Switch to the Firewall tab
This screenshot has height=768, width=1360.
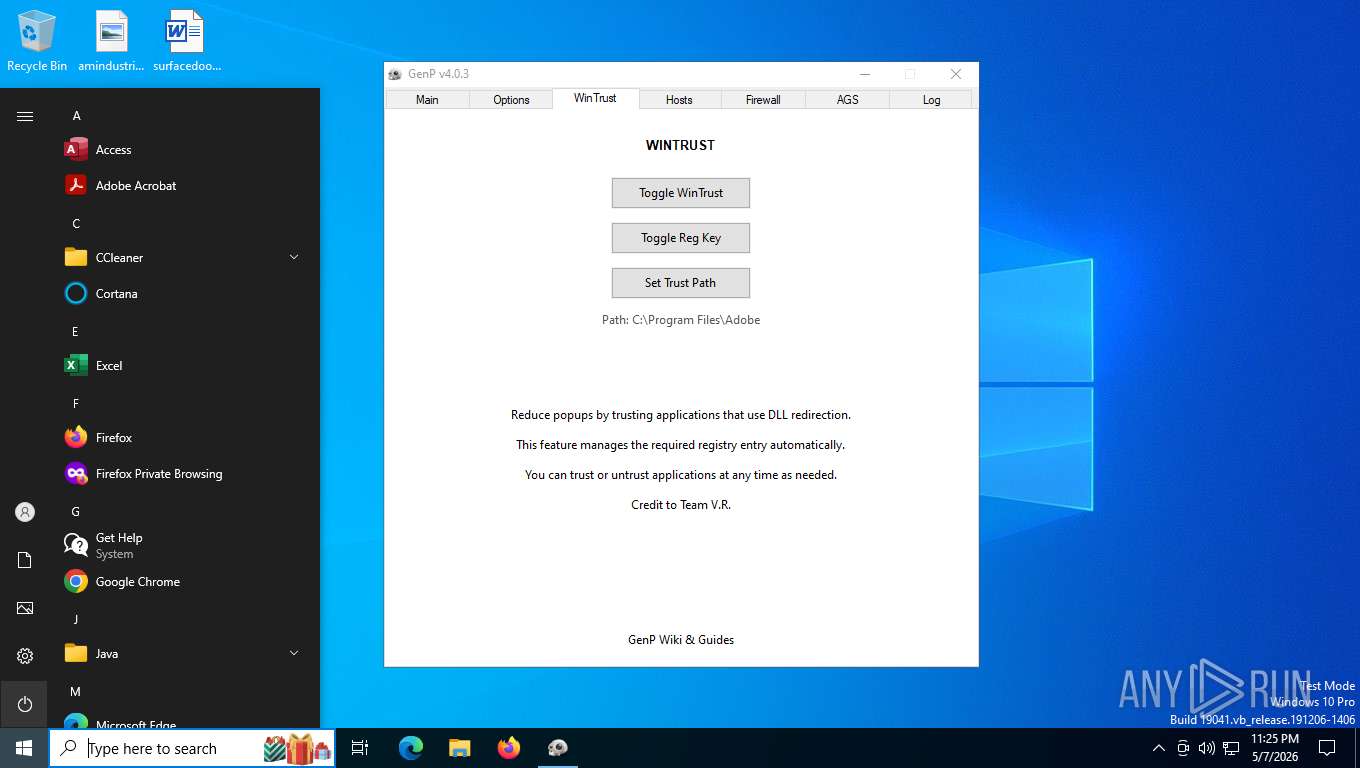(763, 99)
